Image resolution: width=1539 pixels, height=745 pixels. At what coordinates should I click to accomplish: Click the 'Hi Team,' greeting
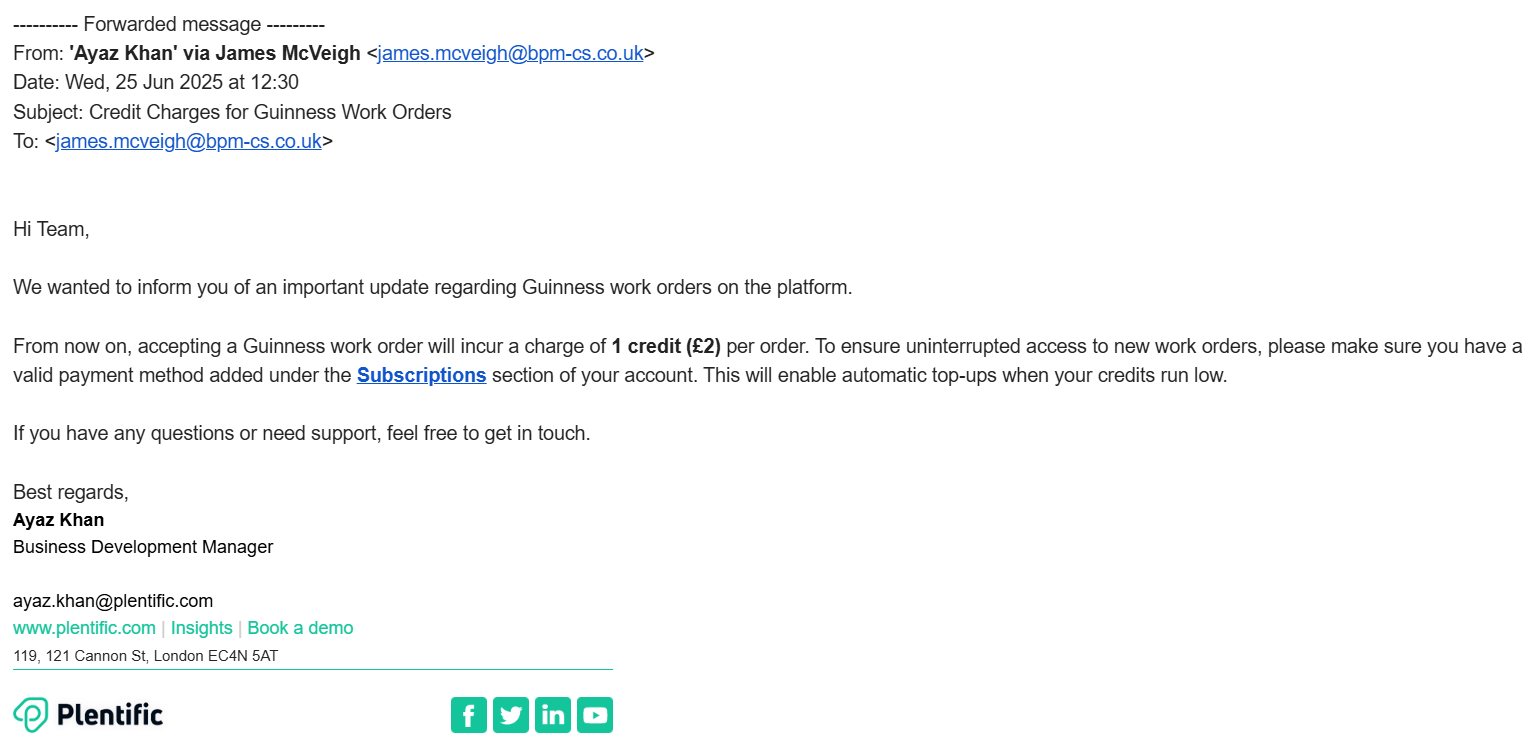pos(51,229)
